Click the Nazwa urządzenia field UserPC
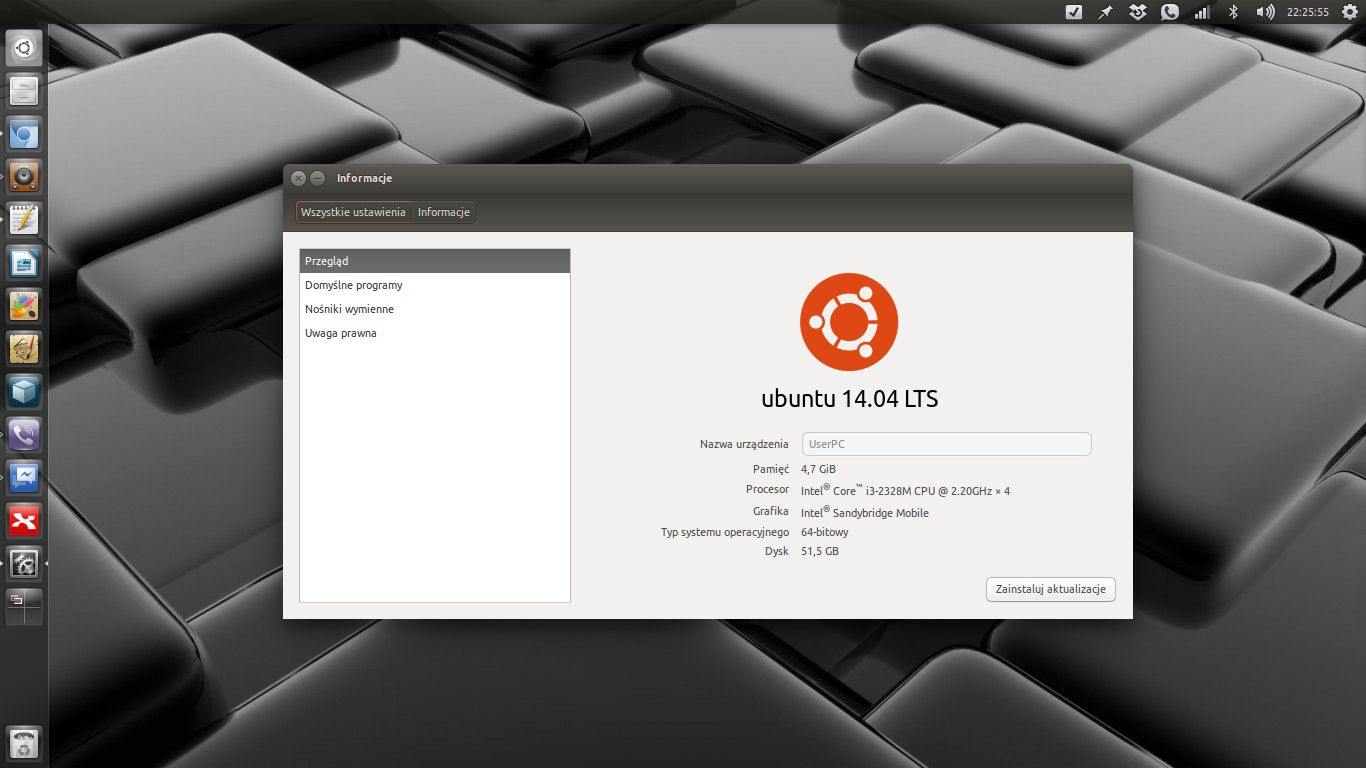The image size is (1366, 768). click(x=946, y=444)
